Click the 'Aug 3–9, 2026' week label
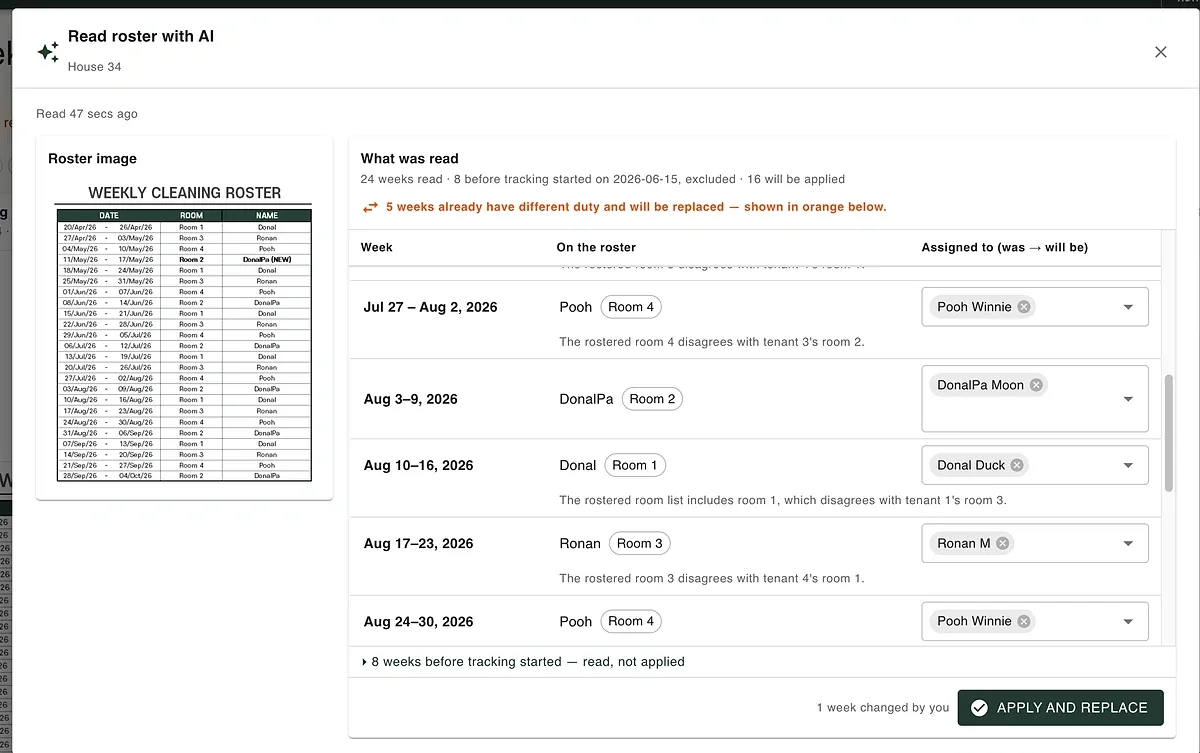Image resolution: width=1200 pixels, height=753 pixels. point(411,399)
